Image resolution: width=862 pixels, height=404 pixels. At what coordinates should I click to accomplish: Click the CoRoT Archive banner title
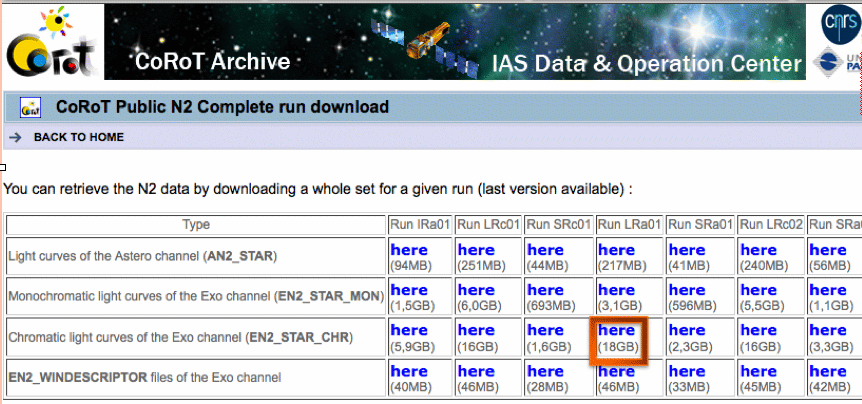(x=213, y=62)
